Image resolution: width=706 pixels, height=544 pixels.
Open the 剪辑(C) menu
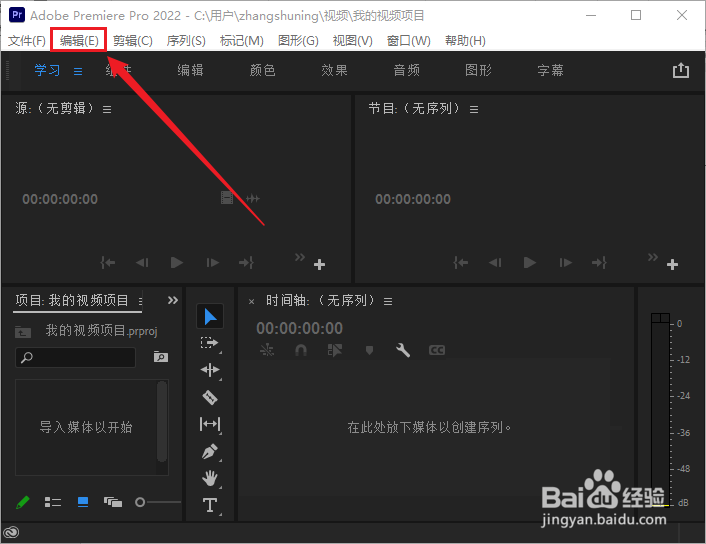click(132, 41)
